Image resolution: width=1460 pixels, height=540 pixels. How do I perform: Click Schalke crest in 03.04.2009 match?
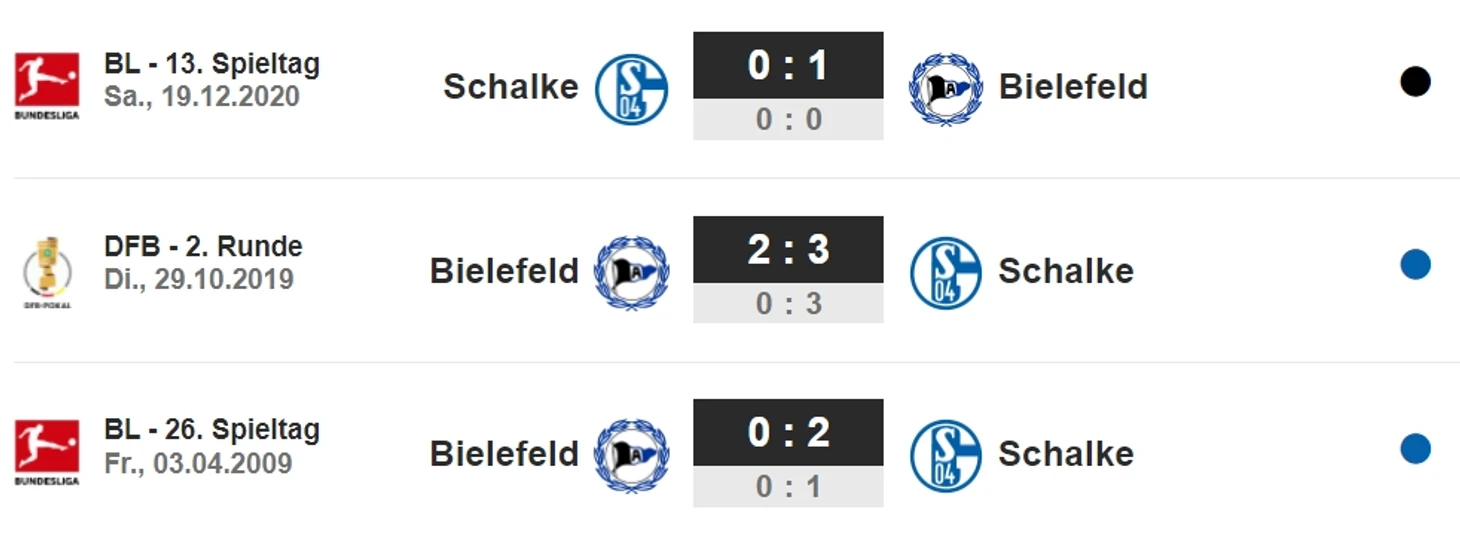pos(945,455)
